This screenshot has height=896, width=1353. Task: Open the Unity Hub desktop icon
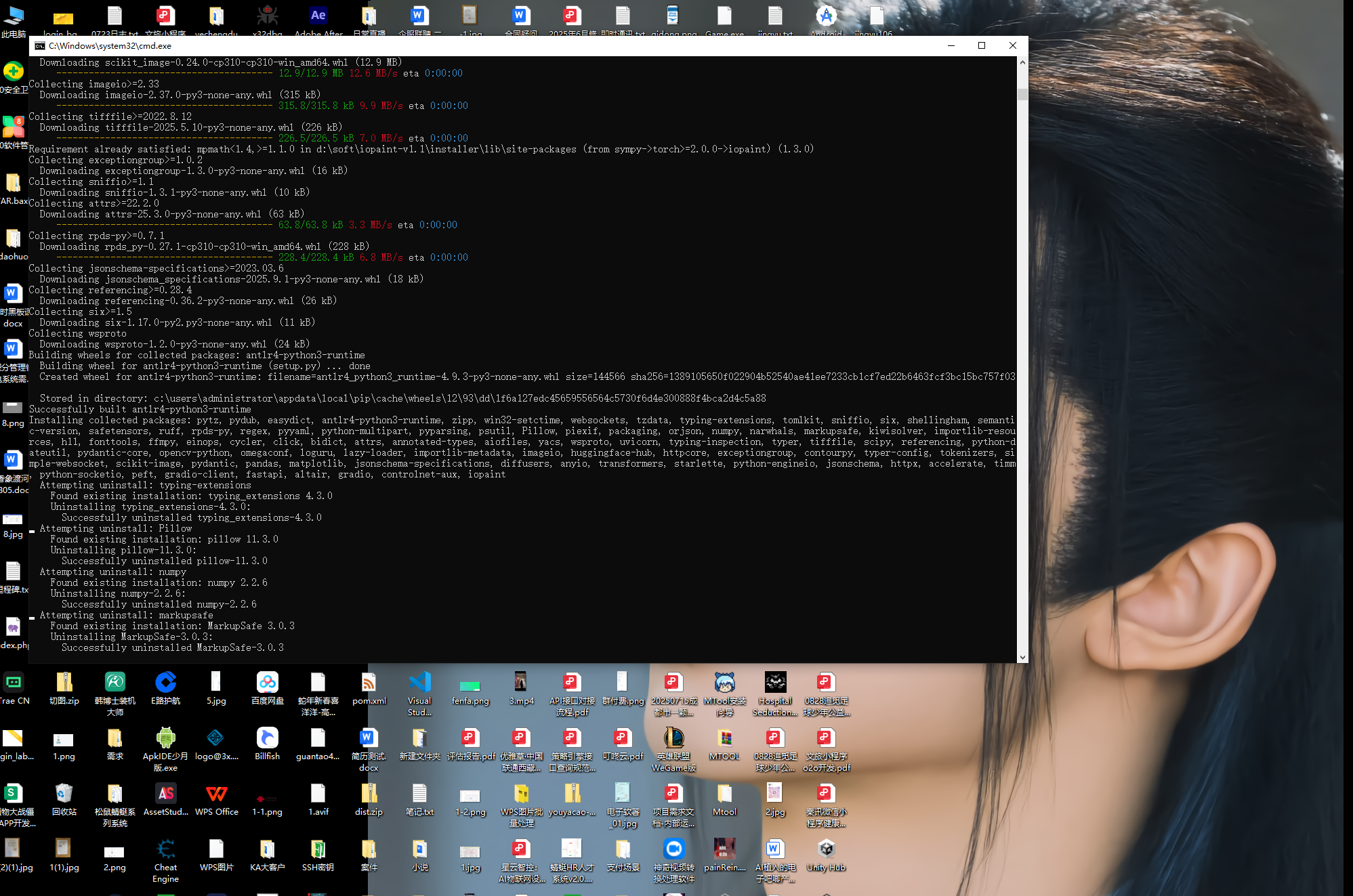pyautogui.click(x=826, y=849)
